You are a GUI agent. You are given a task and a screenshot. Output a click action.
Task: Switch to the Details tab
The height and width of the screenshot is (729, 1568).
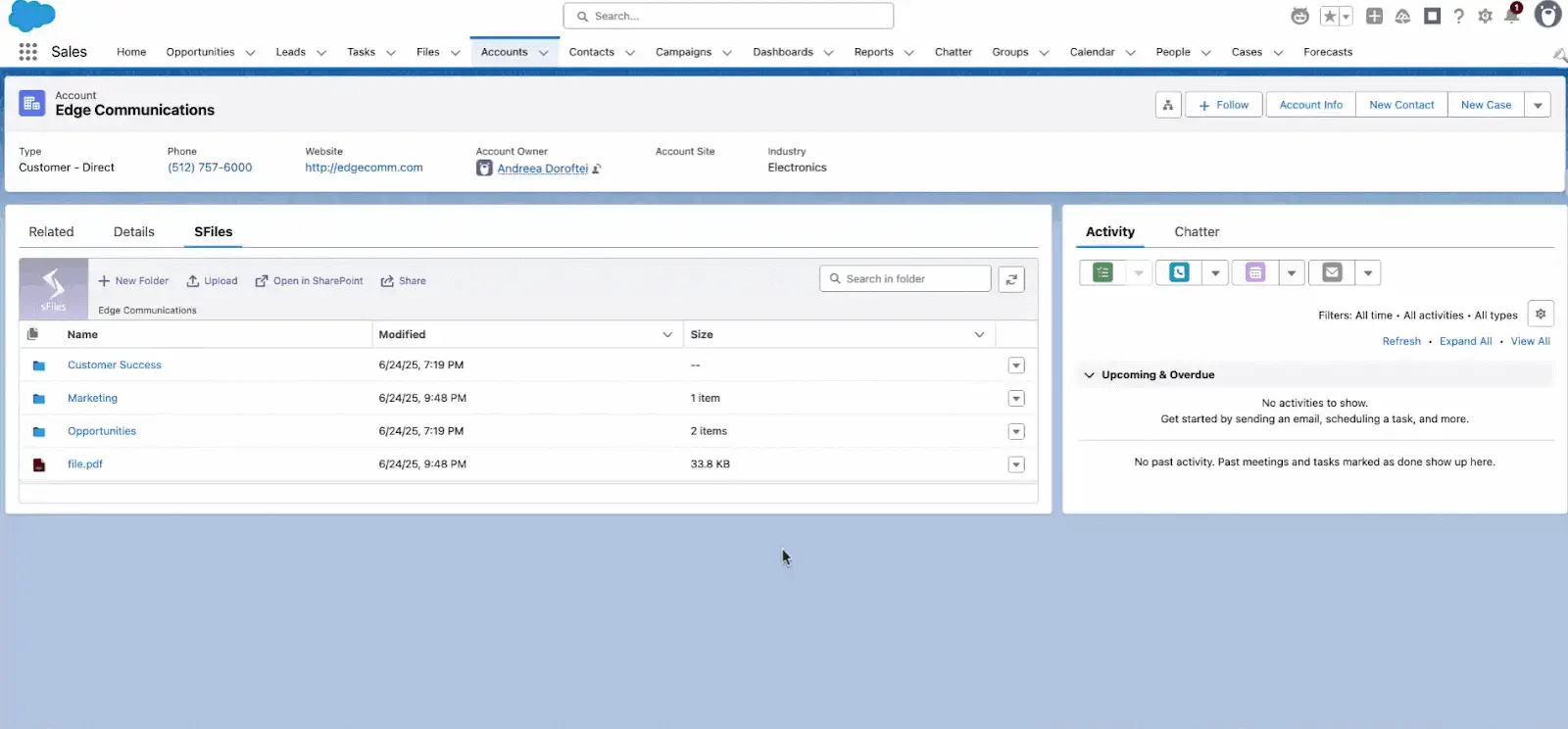[x=134, y=232]
